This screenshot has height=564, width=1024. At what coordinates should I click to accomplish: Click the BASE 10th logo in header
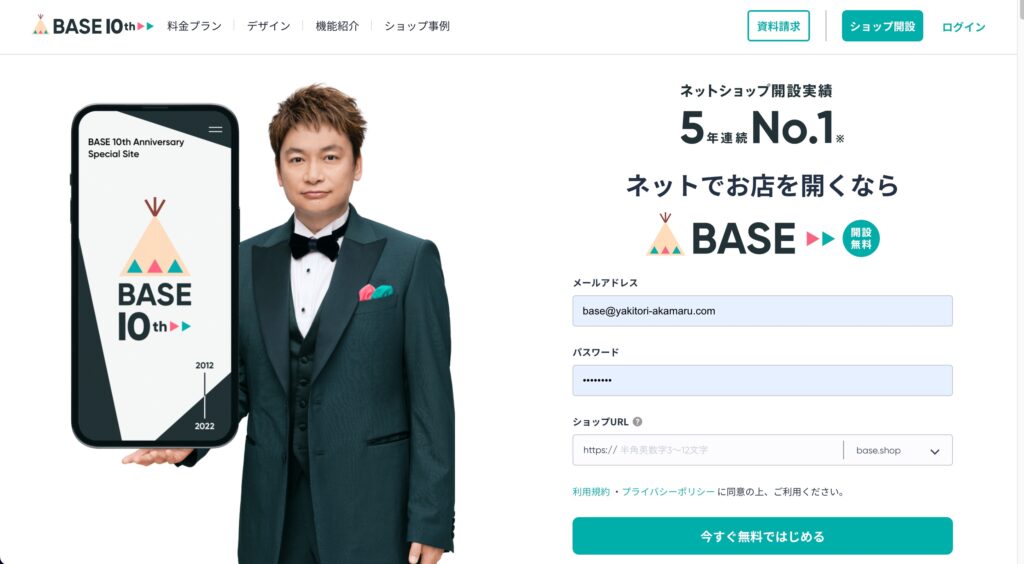pos(93,25)
